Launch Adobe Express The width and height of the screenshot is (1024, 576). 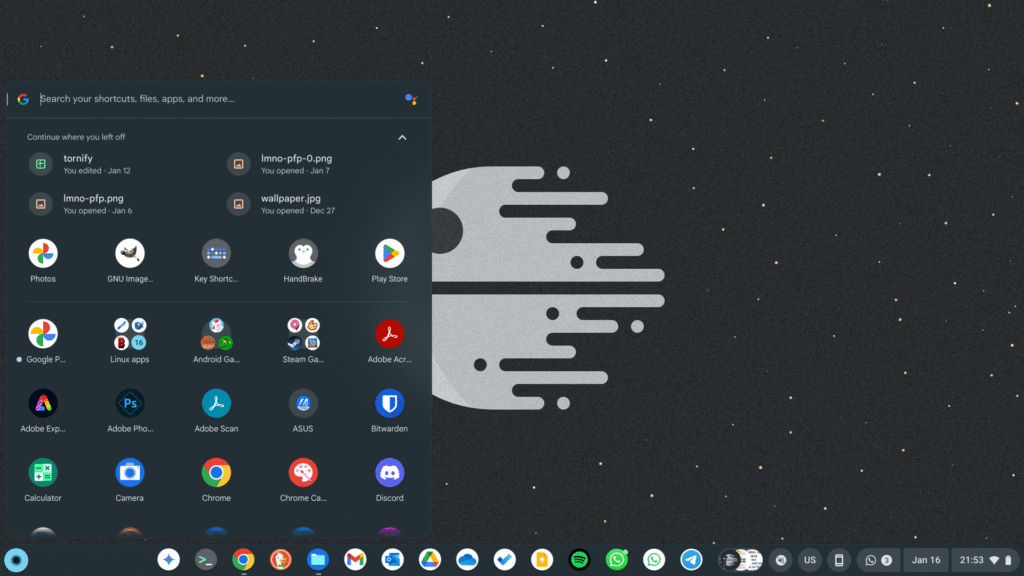42,404
